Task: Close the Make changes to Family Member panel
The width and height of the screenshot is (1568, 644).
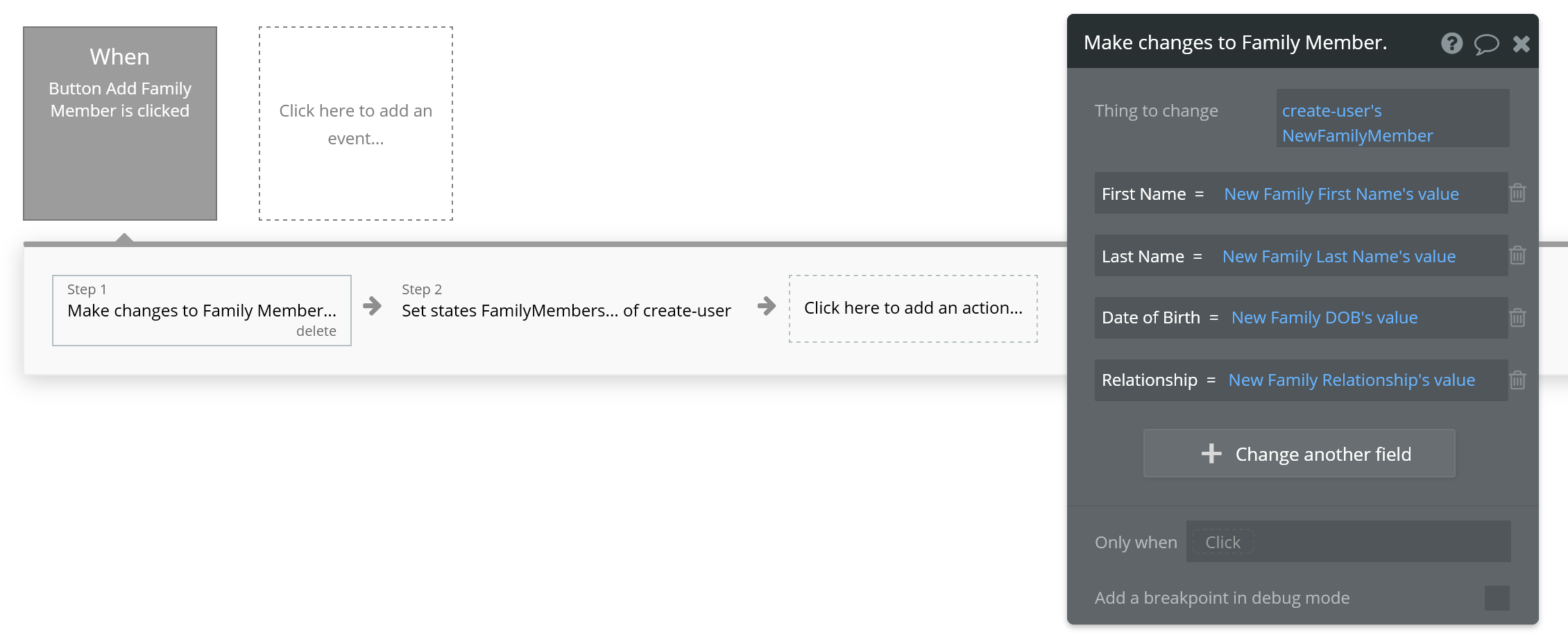Action: [x=1522, y=44]
